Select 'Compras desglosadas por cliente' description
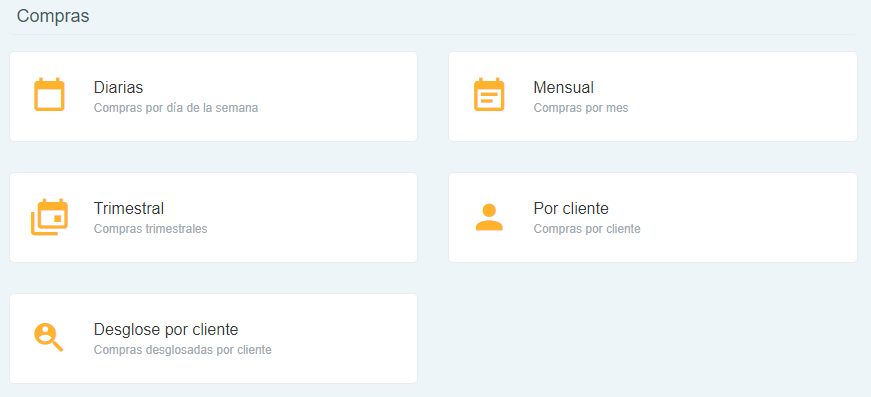Image resolution: width=871 pixels, height=397 pixels. pyautogui.click(x=183, y=350)
